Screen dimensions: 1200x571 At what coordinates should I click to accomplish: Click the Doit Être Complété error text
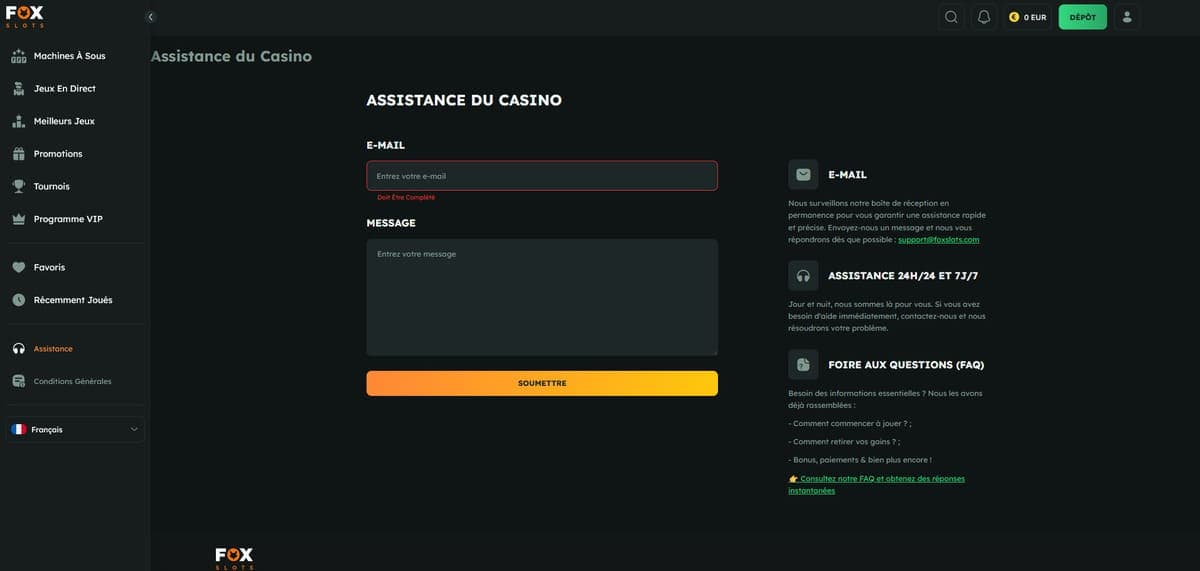click(x=406, y=197)
